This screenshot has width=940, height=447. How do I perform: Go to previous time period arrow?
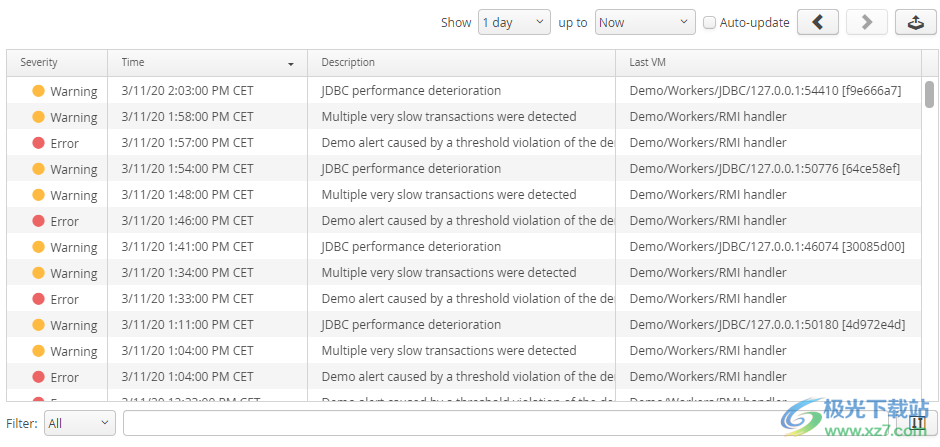pos(818,22)
